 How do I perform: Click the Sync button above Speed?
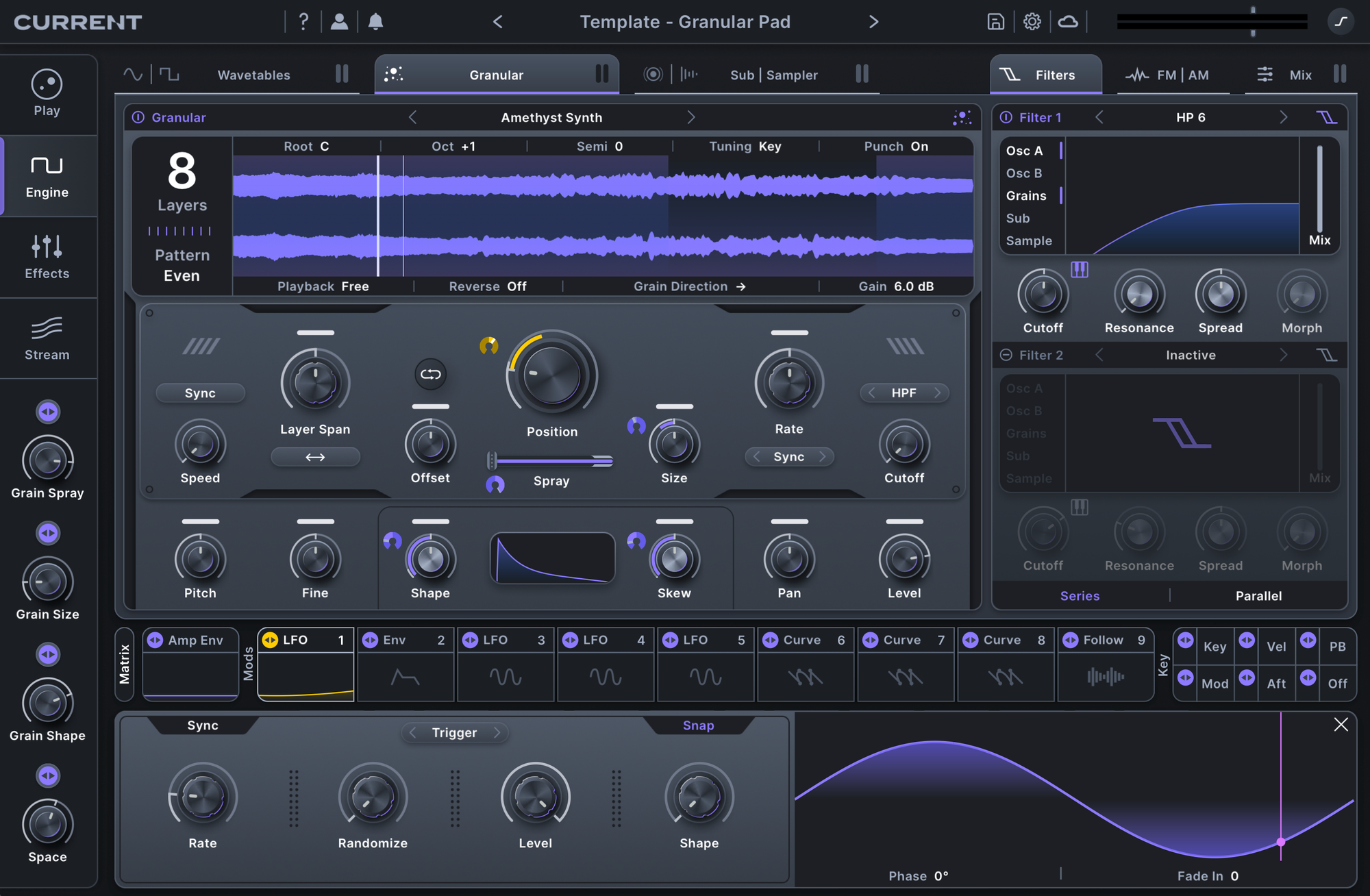[200, 393]
